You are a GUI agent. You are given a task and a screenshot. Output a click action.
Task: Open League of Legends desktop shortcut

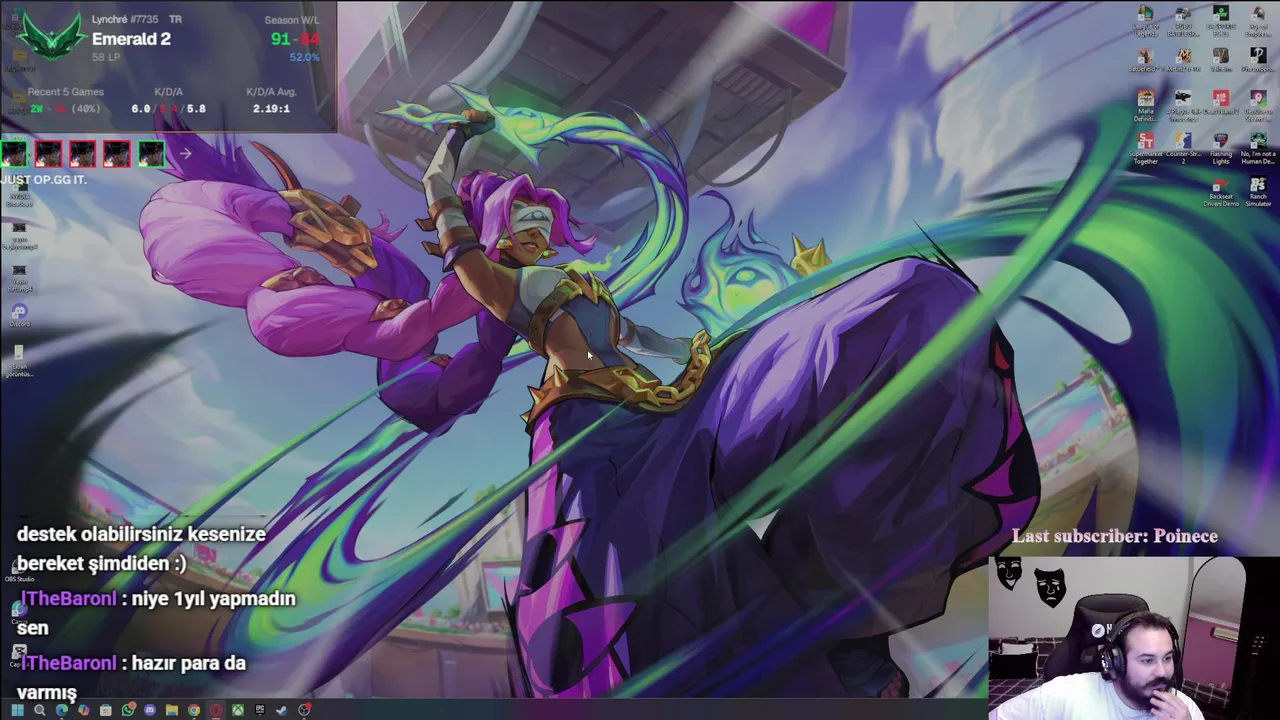1146,20
